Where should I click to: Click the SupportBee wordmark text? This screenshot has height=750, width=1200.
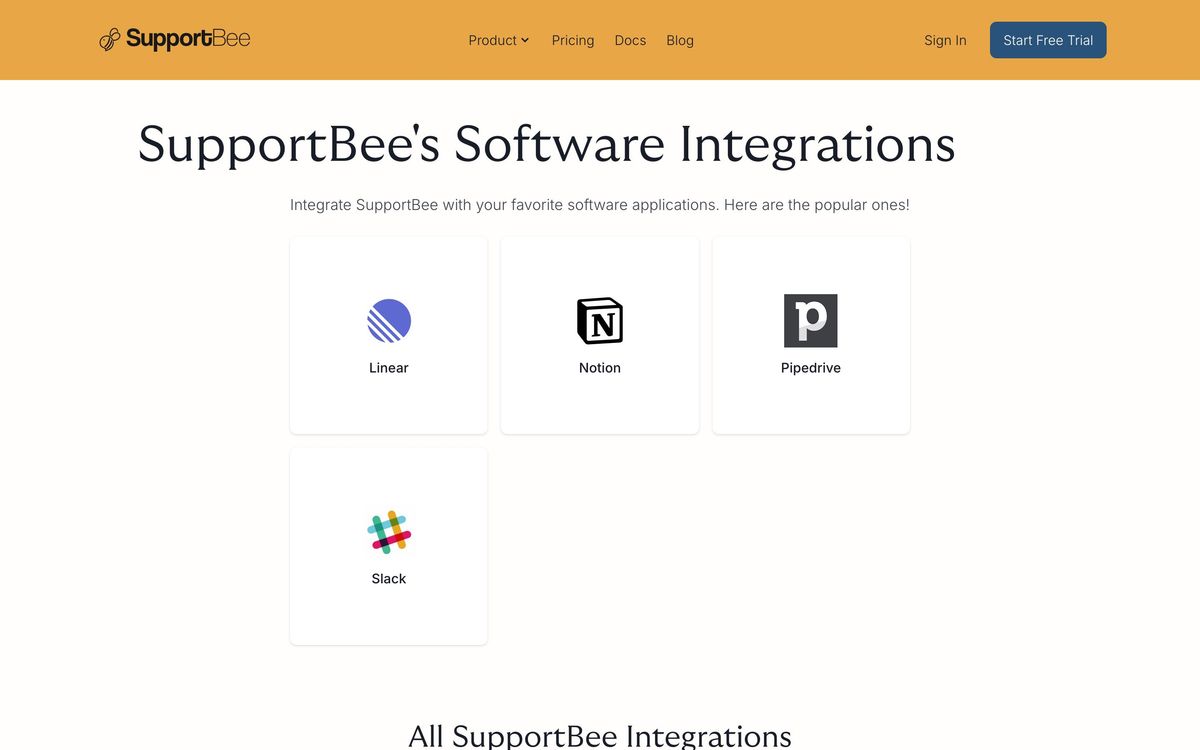point(188,39)
